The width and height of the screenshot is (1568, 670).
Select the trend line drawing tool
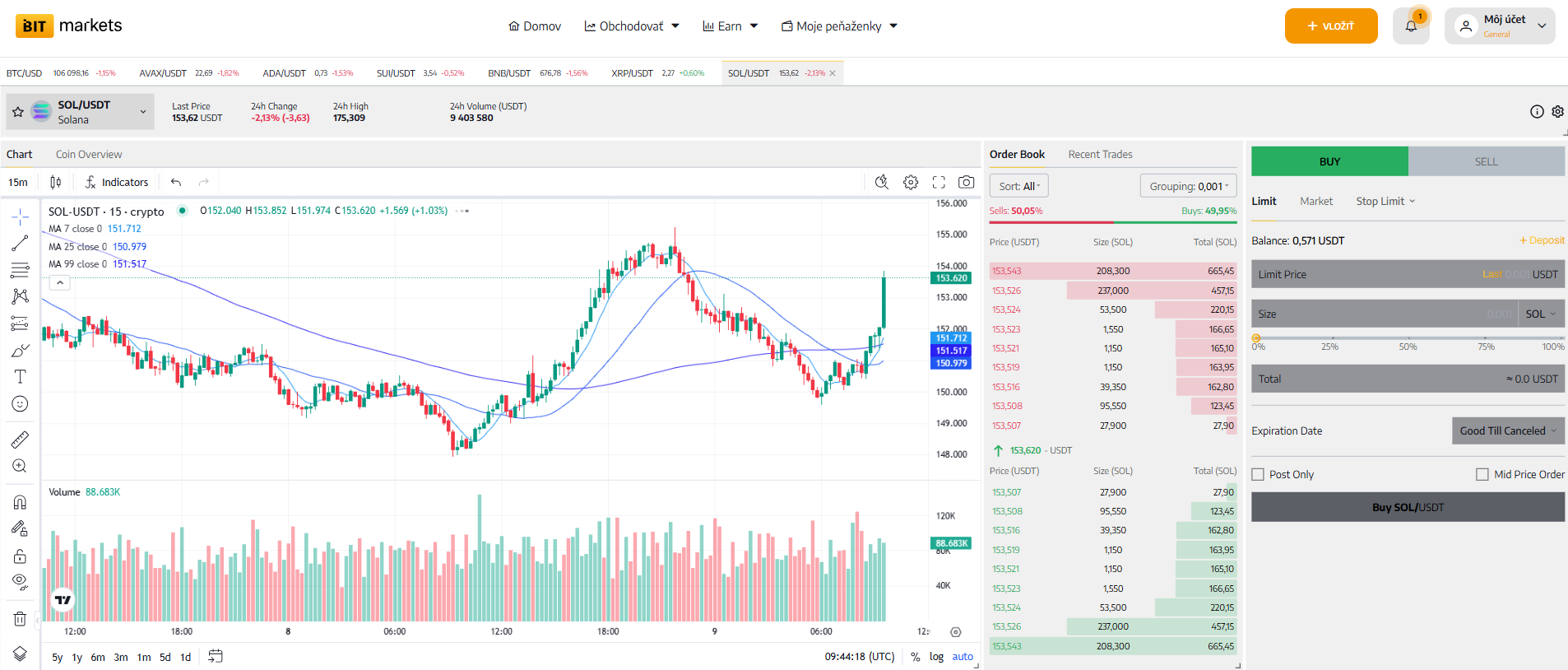pos(20,244)
